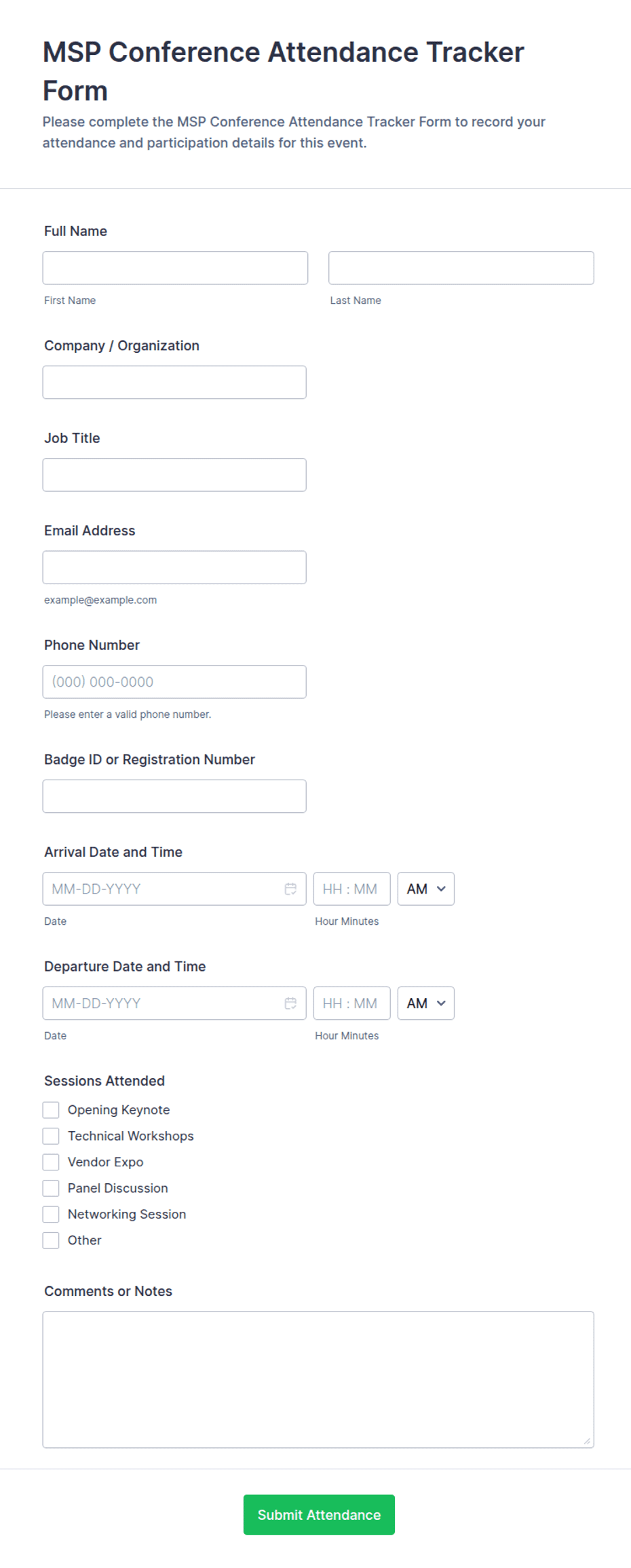Image resolution: width=631 pixels, height=1568 pixels.
Task: Click the Arrival Hour Minutes time field
Action: click(352, 889)
